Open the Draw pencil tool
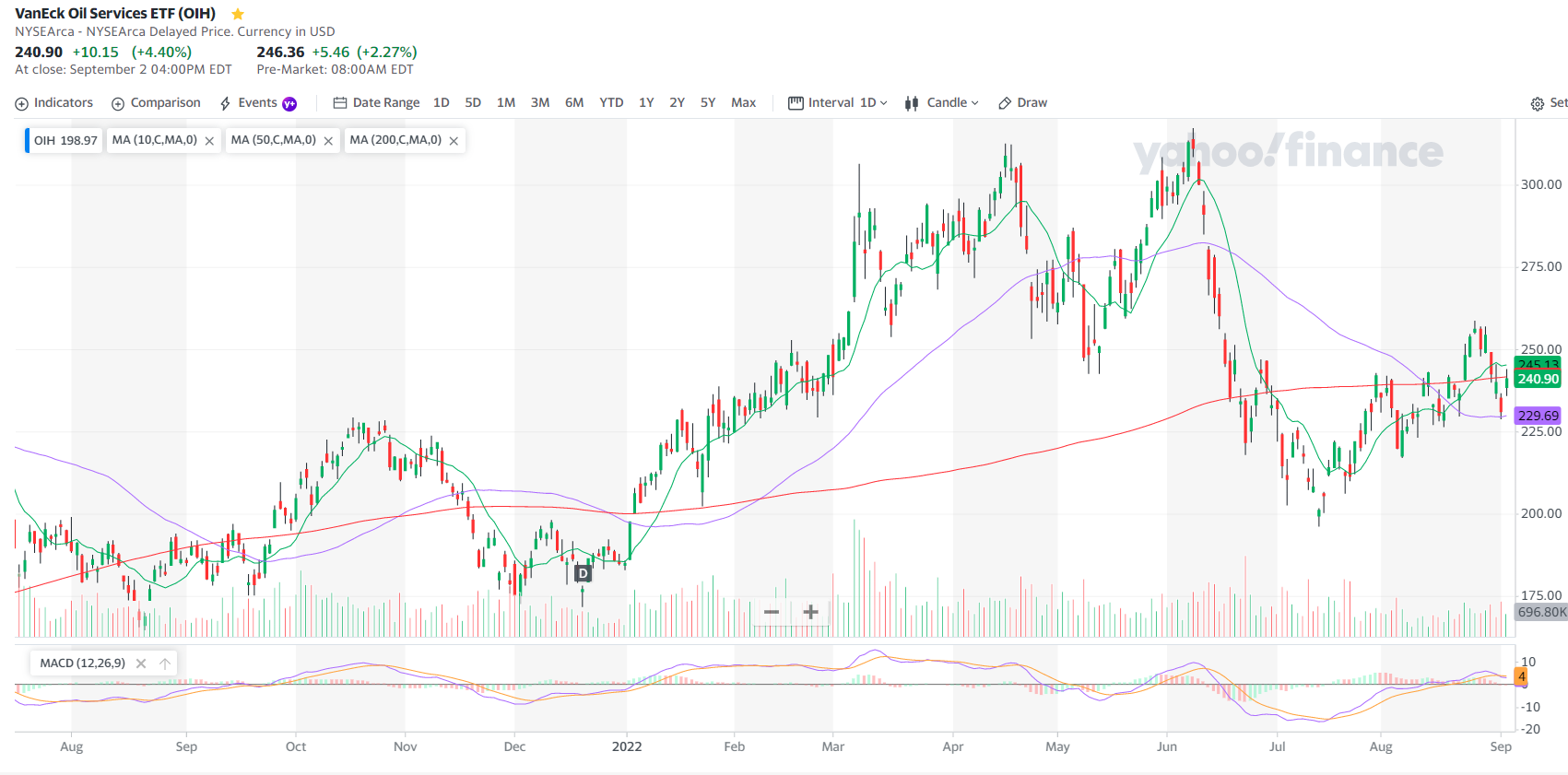This screenshot has height=775, width=1568. tap(1005, 103)
